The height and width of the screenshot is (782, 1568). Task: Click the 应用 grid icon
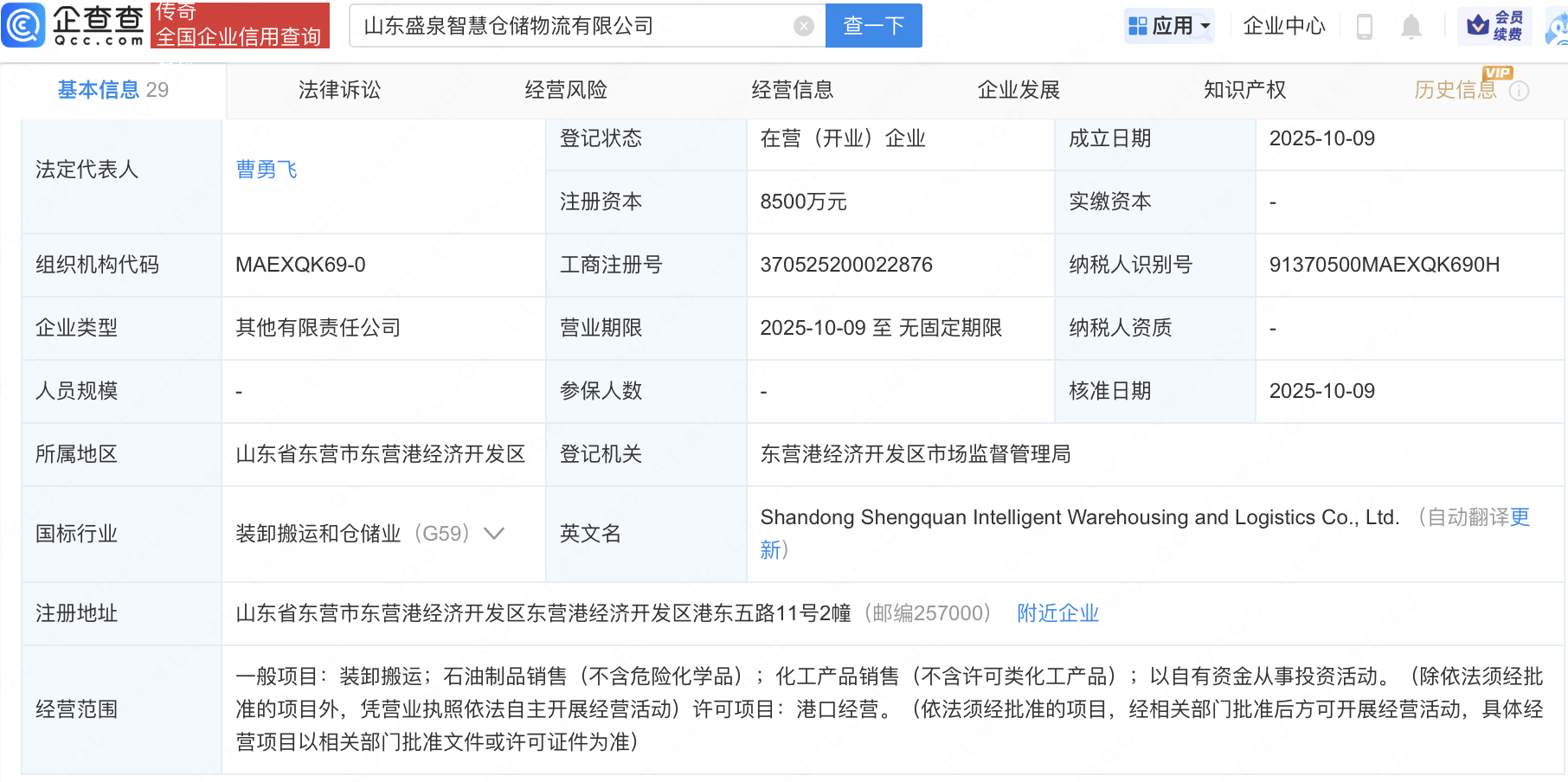(1137, 26)
